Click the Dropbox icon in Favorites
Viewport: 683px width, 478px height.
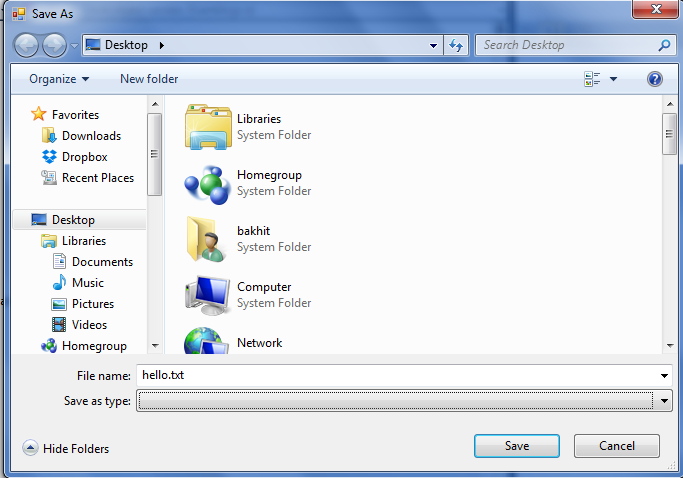coord(49,156)
